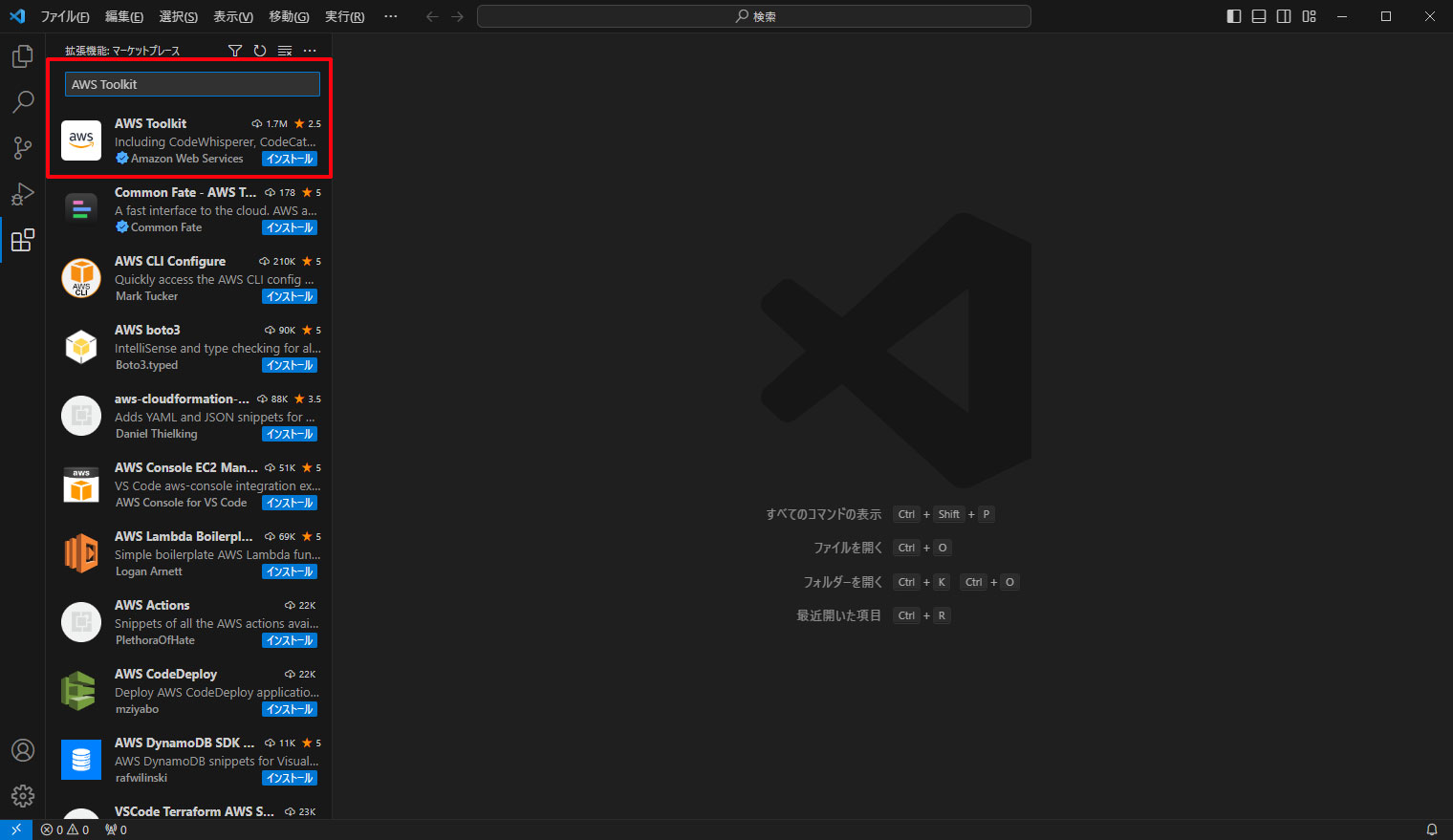Image resolution: width=1453 pixels, height=840 pixels.
Task: Clear extensions search results icon
Action: click(x=285, y=51)
